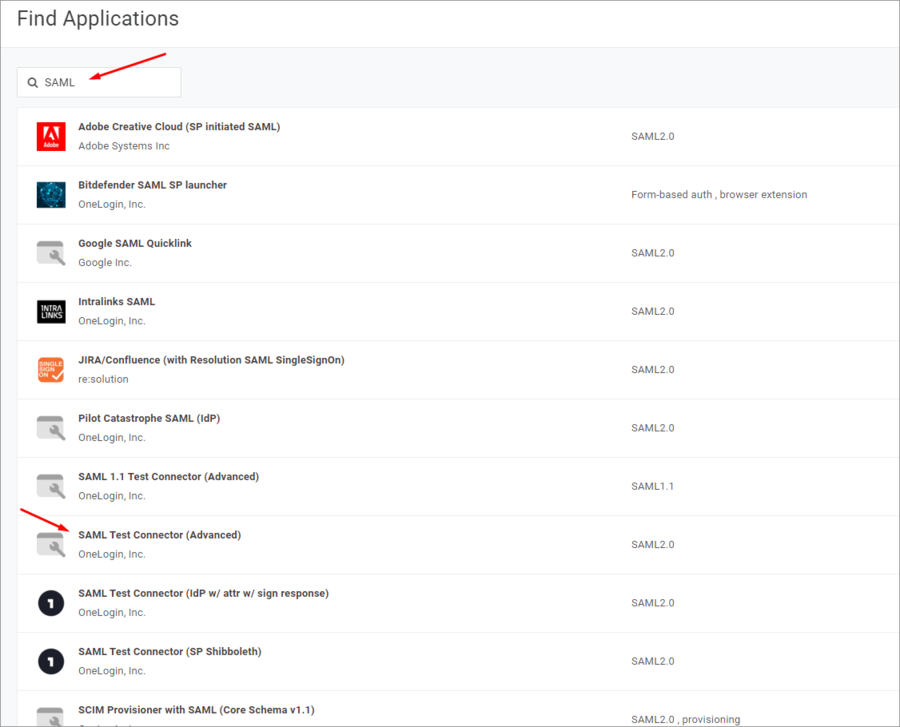Click the SAML 1.1 Test Connector icon
This screenshot has width=900, height=727.
(51, 486)
